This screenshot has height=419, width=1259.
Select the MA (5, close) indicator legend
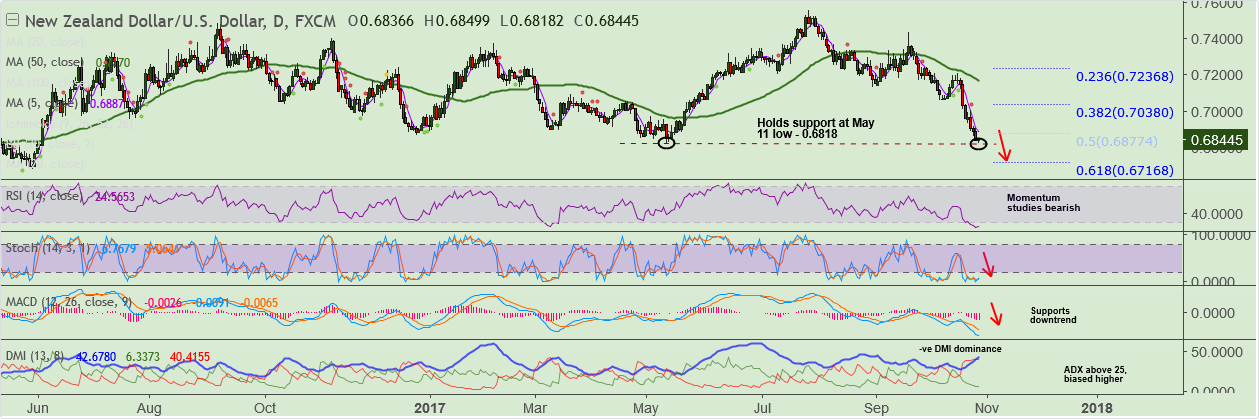coord(40,103)
